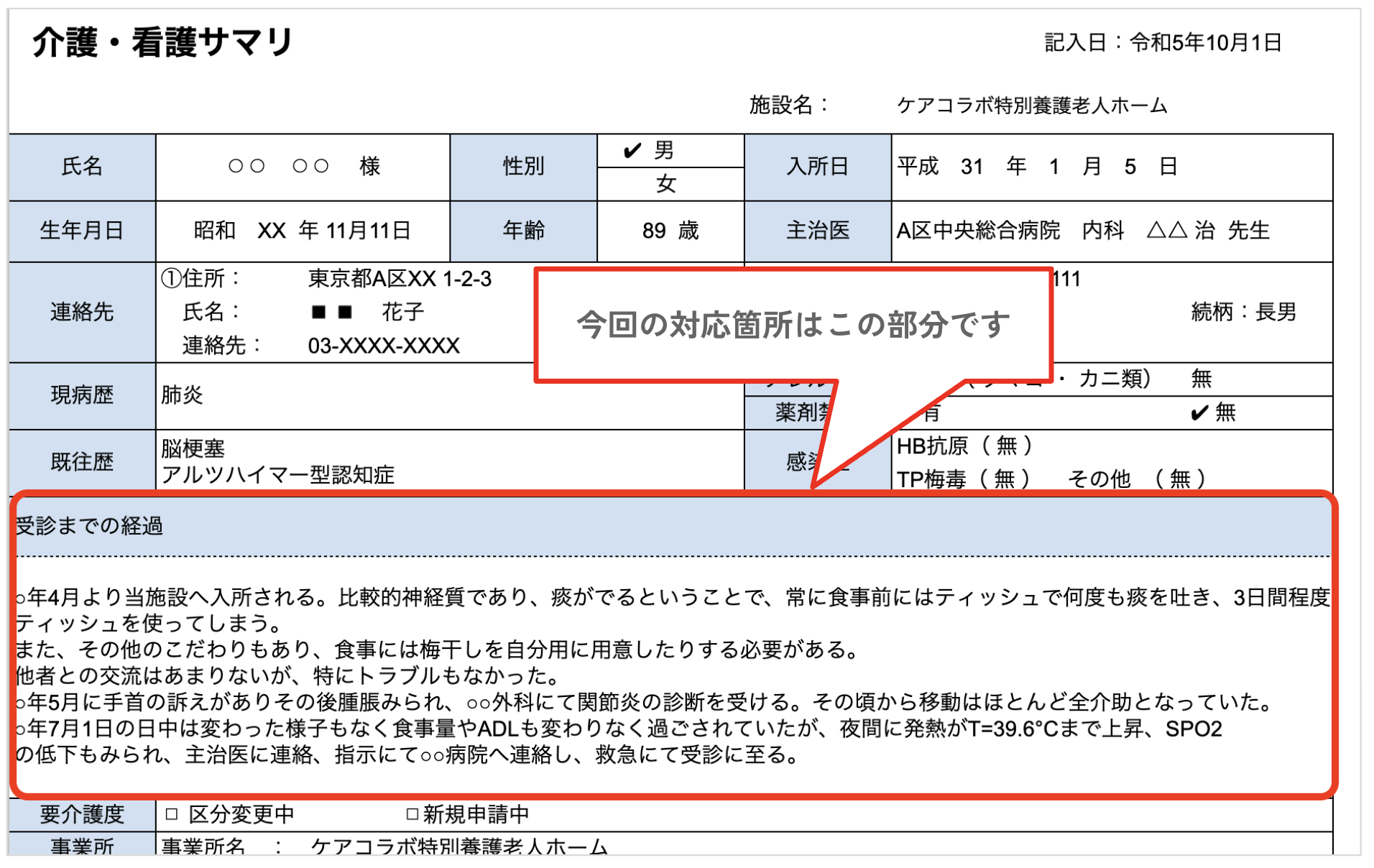Click the 主治医 header cell
Image resolution: width=1374 pixels, height=868 pixels.
click(818, 231)
